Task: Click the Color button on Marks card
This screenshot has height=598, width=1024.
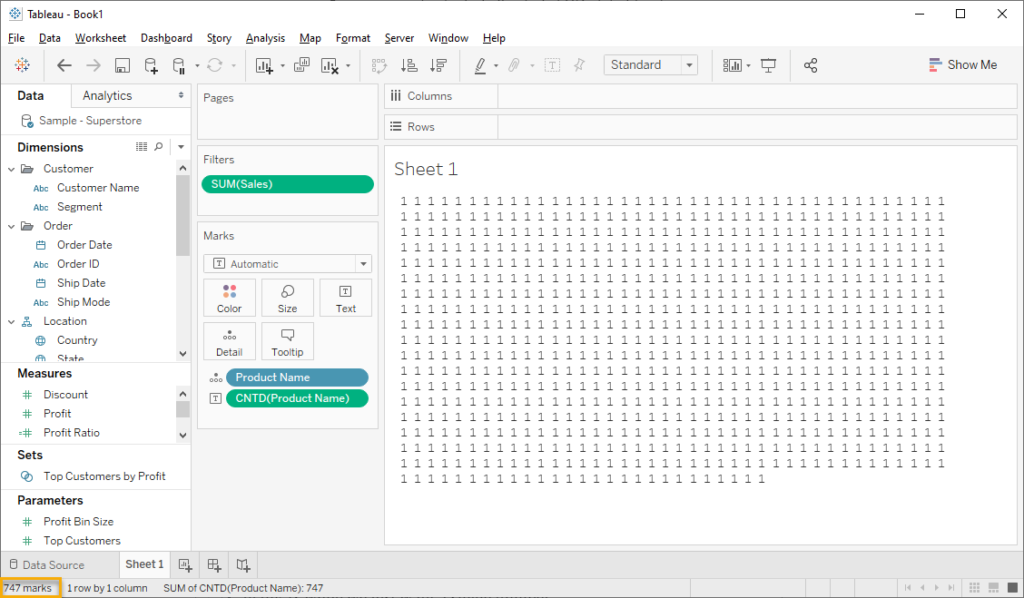Action: (x=229, y=298)
